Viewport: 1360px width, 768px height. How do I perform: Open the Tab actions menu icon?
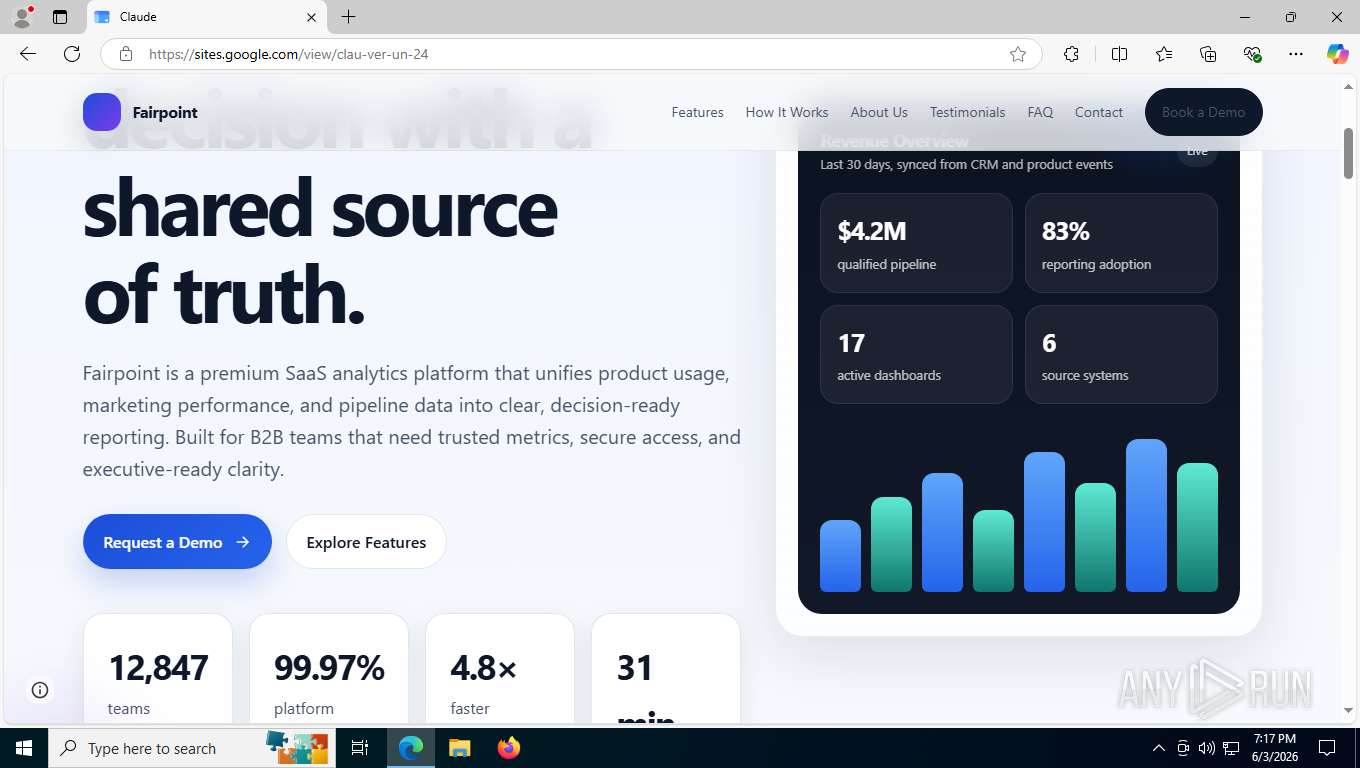(60, 17)
